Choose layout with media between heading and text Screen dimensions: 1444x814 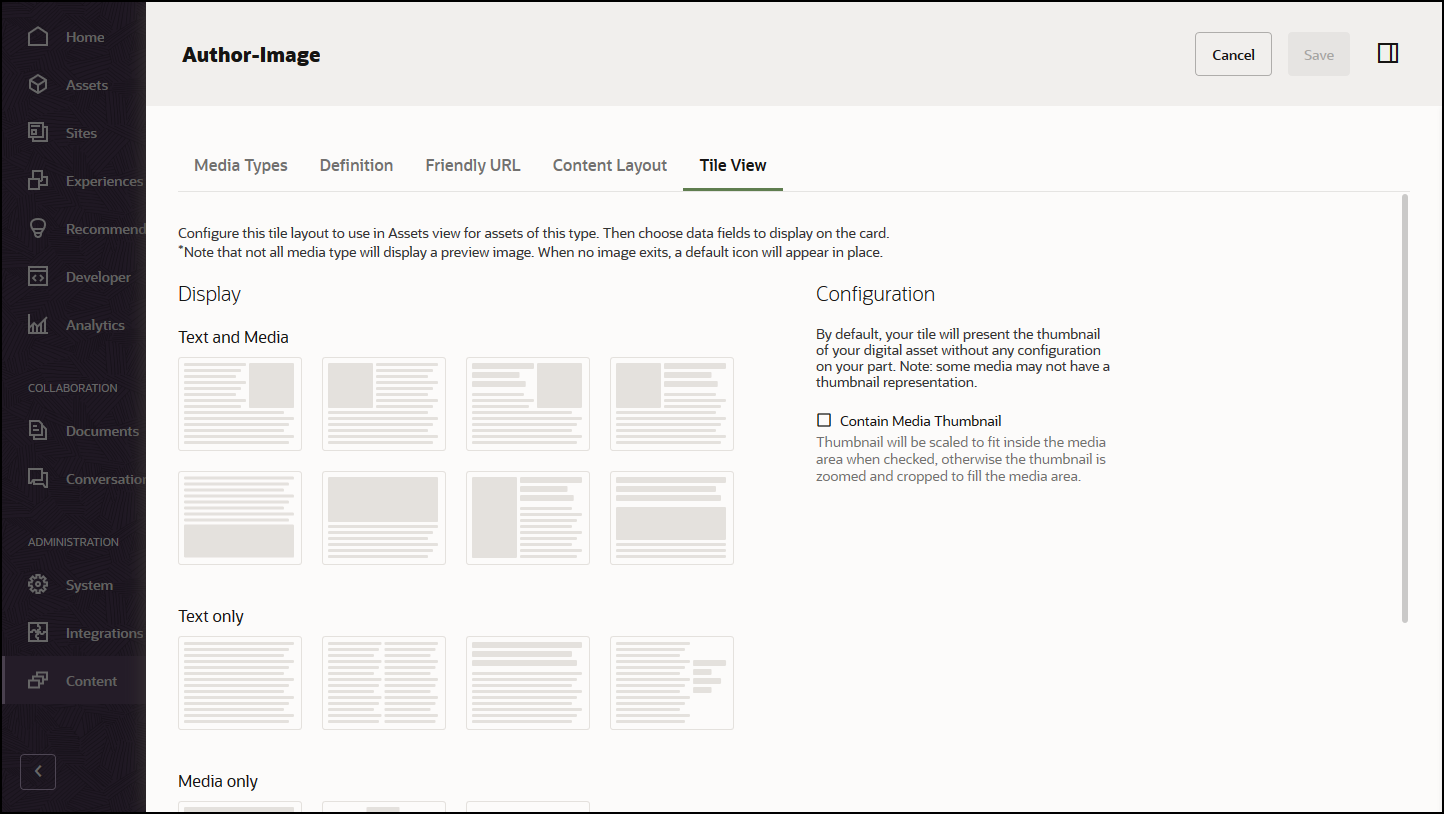pos(672,518)
